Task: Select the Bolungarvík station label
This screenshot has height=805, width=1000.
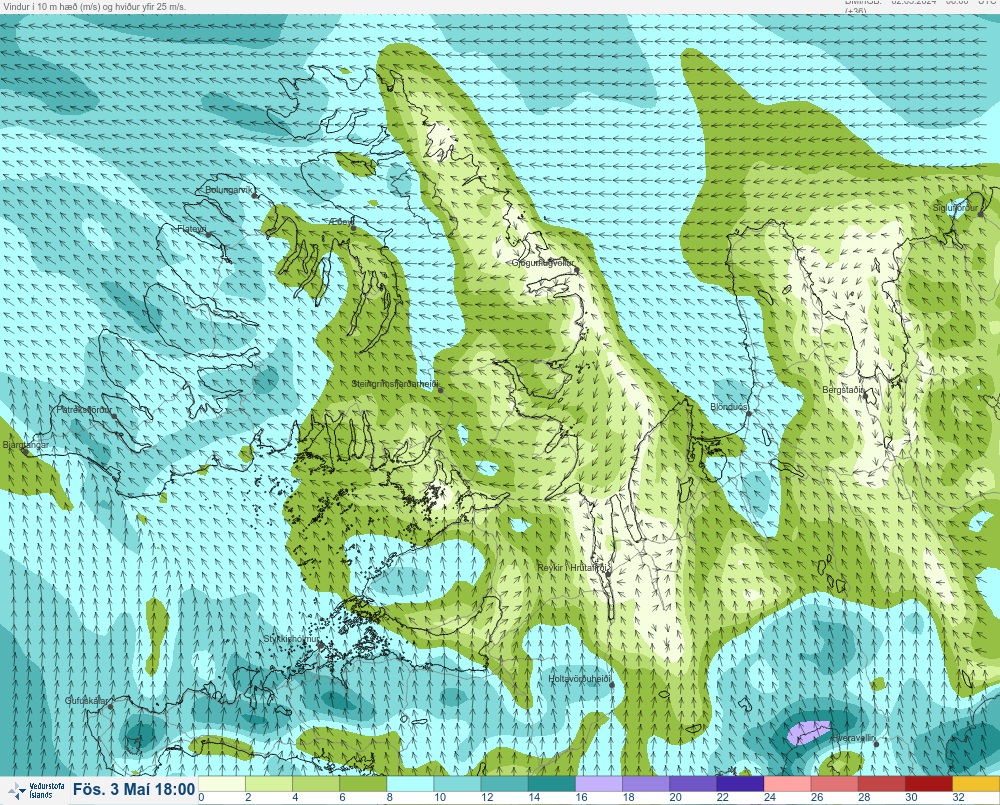Action: pyautogui.click(x=228, y=190)
